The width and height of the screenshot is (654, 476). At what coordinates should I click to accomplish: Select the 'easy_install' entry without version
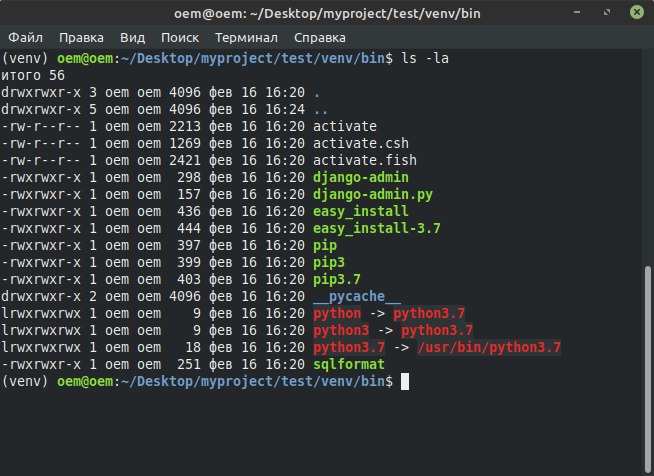361,212
